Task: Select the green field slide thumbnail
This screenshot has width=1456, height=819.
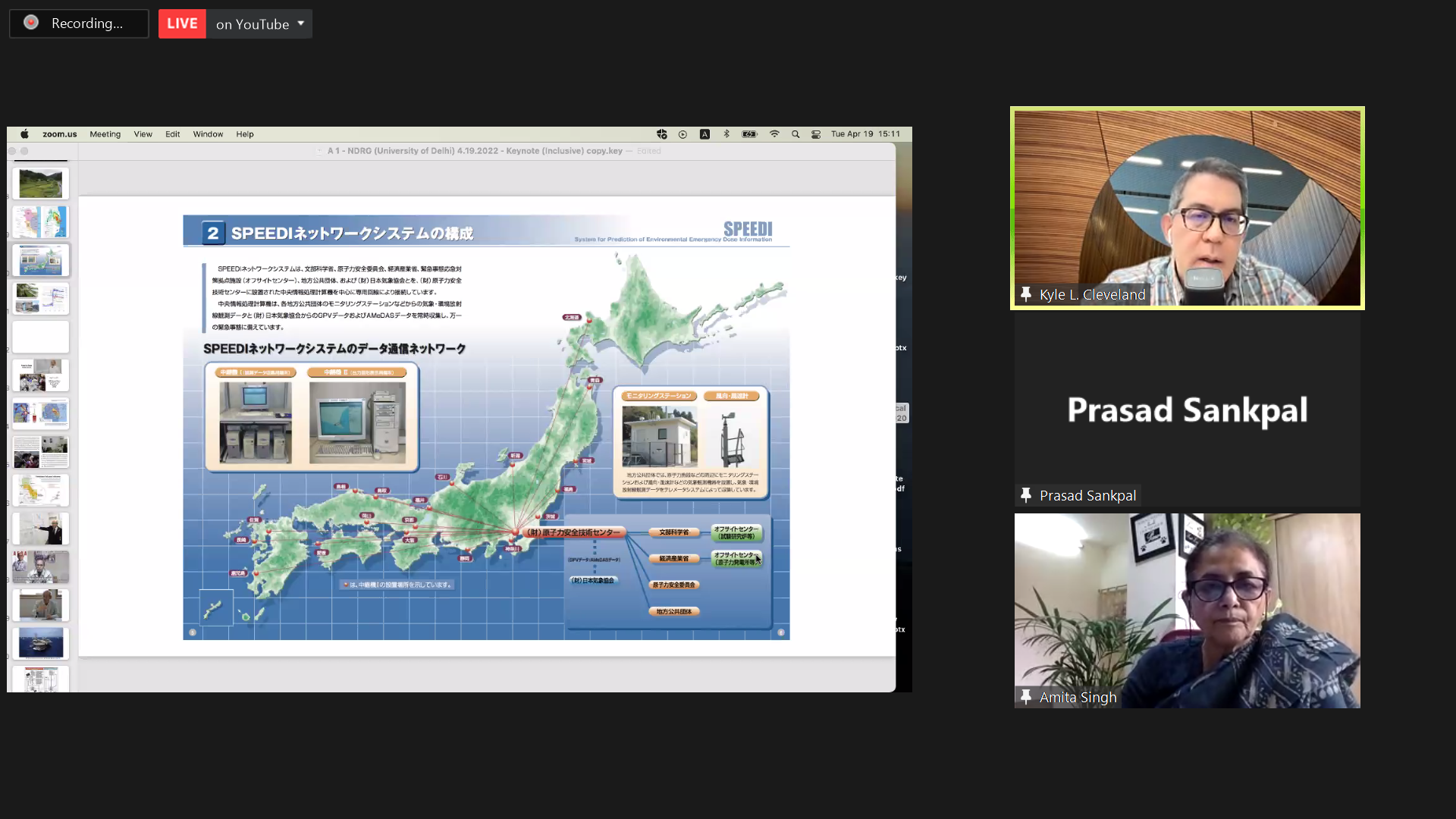Action: 41,184
